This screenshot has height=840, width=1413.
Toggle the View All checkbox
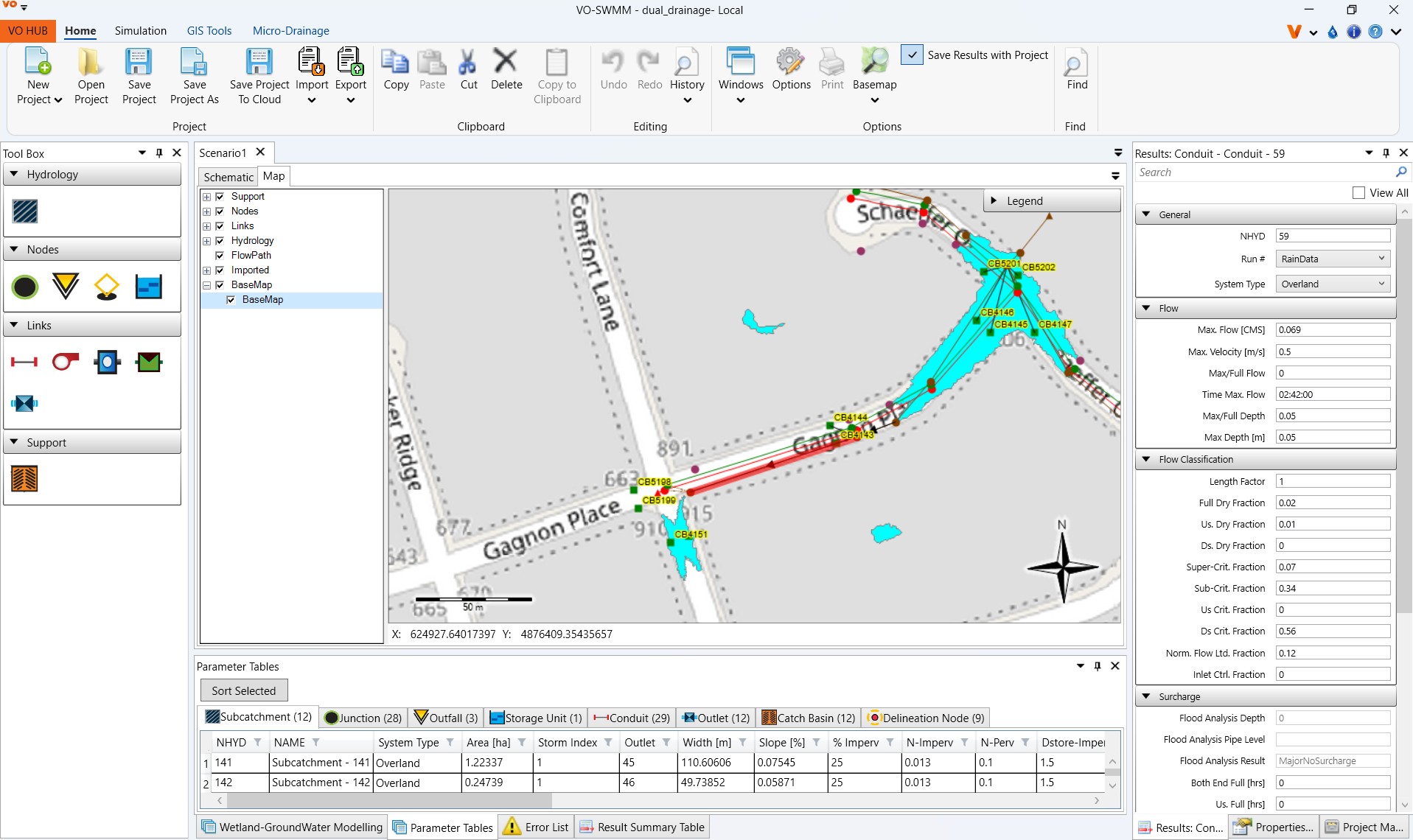[x=1359, y=192]
